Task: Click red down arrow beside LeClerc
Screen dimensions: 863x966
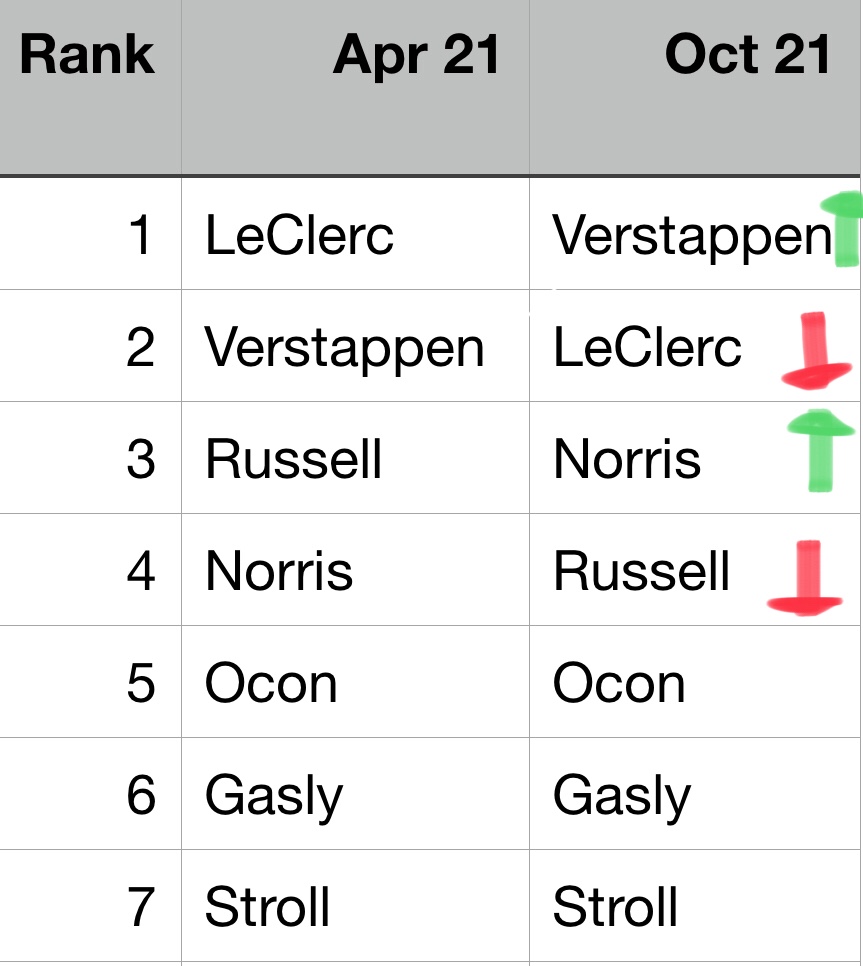Action: click(816, 352)
